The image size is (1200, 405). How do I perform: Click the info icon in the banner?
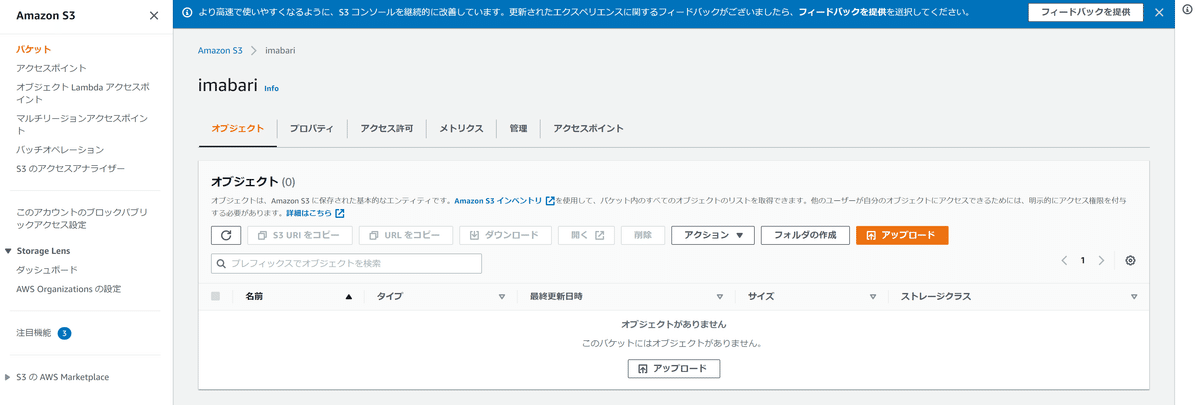pos(187,13)
